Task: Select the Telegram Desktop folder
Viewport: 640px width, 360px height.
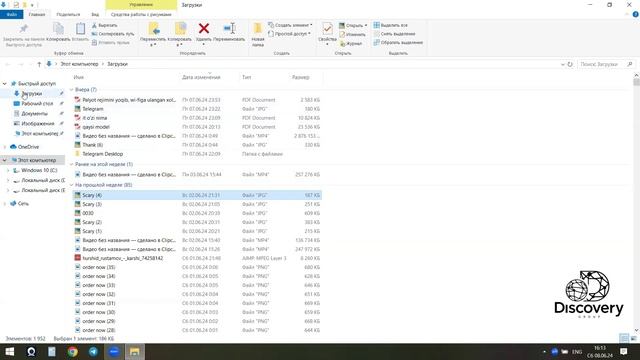Action: click(102, 154)
